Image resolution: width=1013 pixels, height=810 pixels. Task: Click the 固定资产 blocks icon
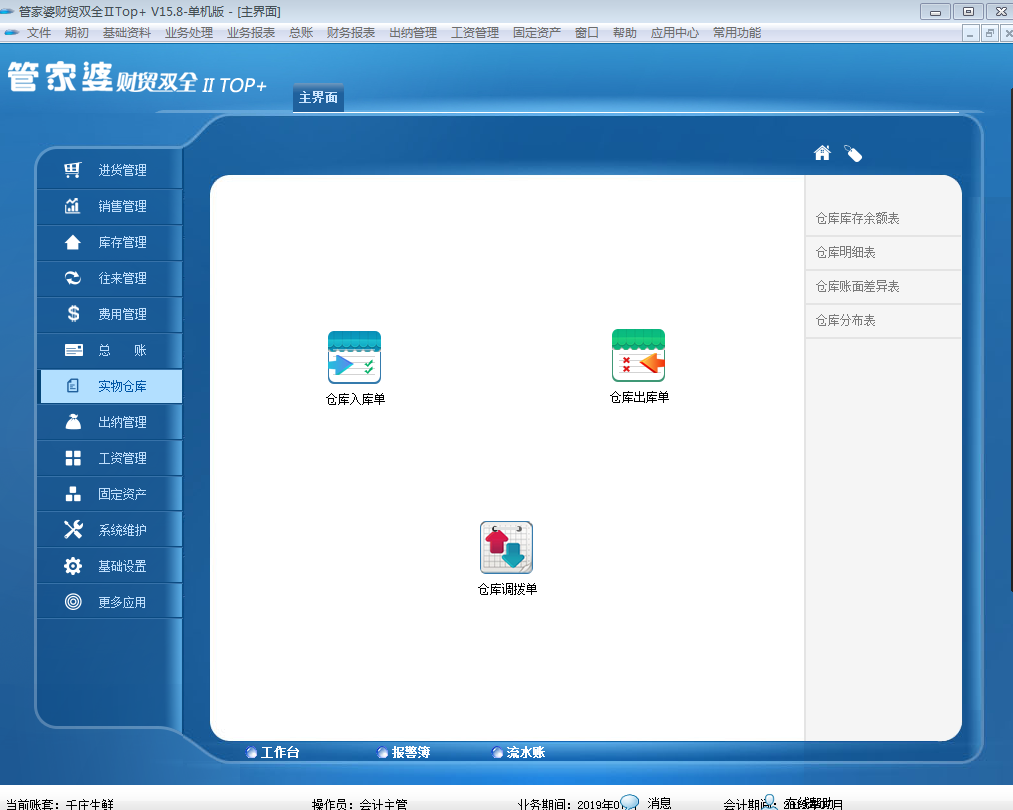[73, 494]
